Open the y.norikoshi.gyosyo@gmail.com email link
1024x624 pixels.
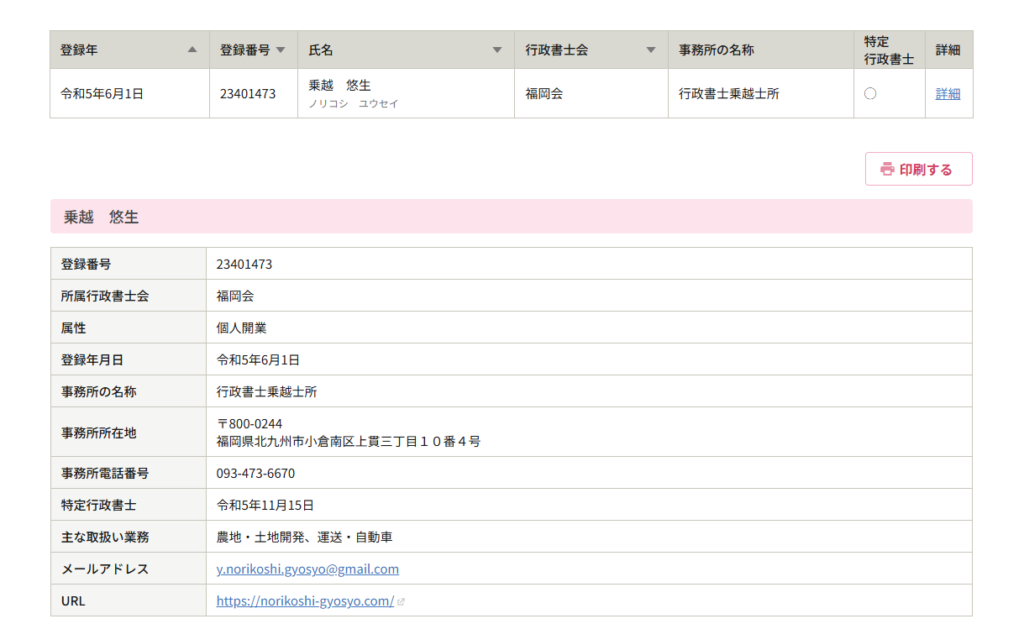[307, 569]
